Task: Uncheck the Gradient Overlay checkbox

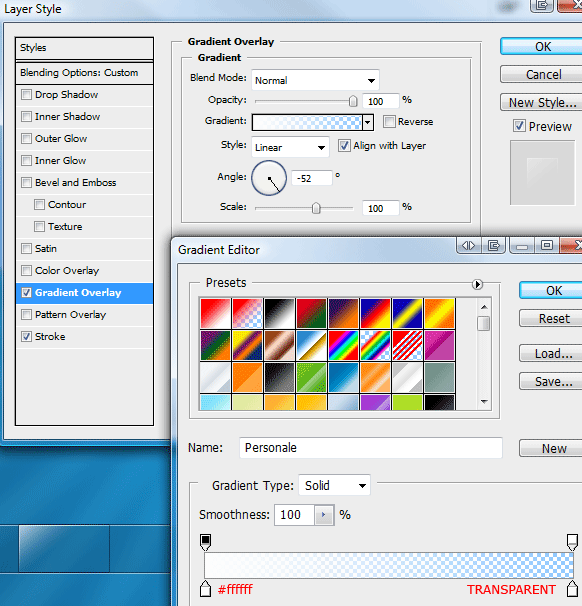Action: pyautogui.click(x=26, y=293)
